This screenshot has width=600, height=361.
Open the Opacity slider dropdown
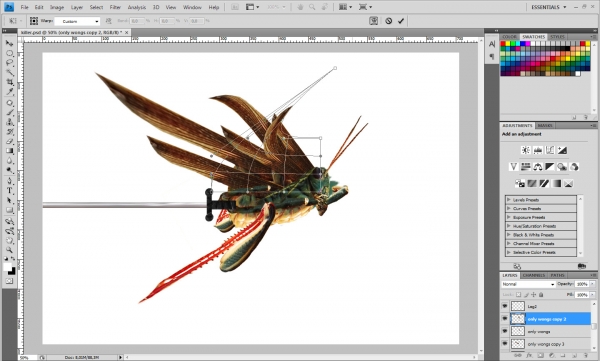[592, 284]
